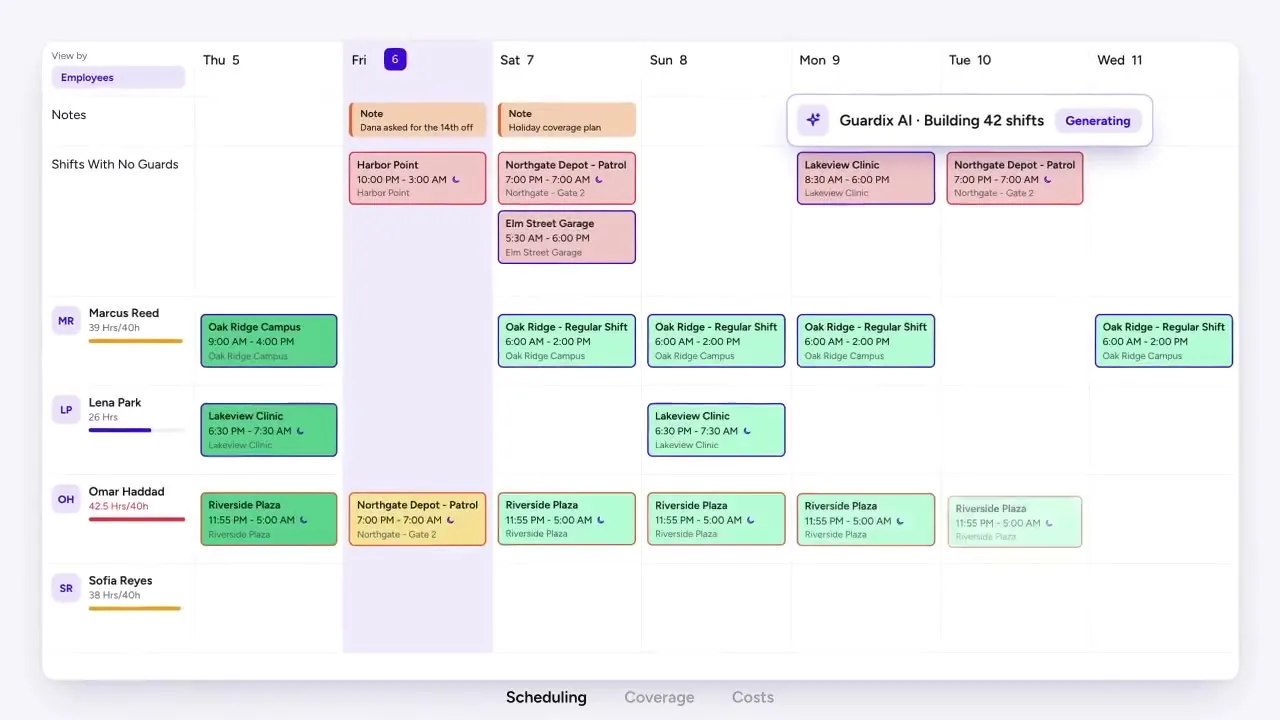Open Omar Haddad's Monday Riverside Plaza shift
Screen dimensions: 1280x720
pyautogui.click(x=866, y=519)
